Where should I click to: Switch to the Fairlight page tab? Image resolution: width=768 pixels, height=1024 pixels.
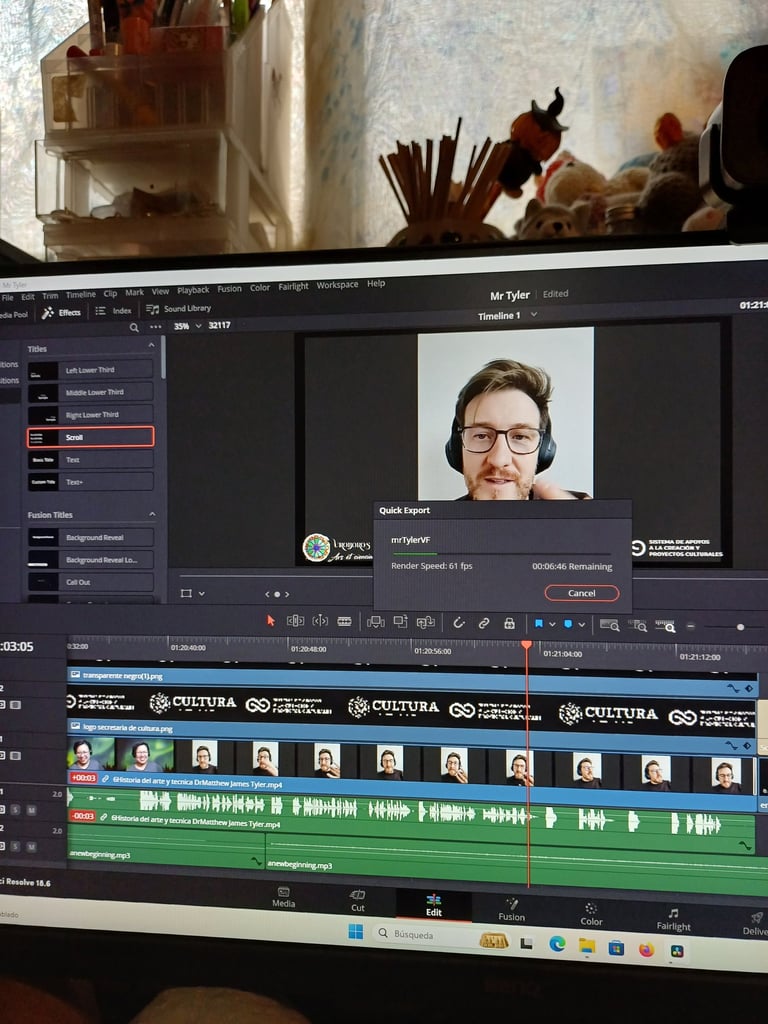coord(673,920)
